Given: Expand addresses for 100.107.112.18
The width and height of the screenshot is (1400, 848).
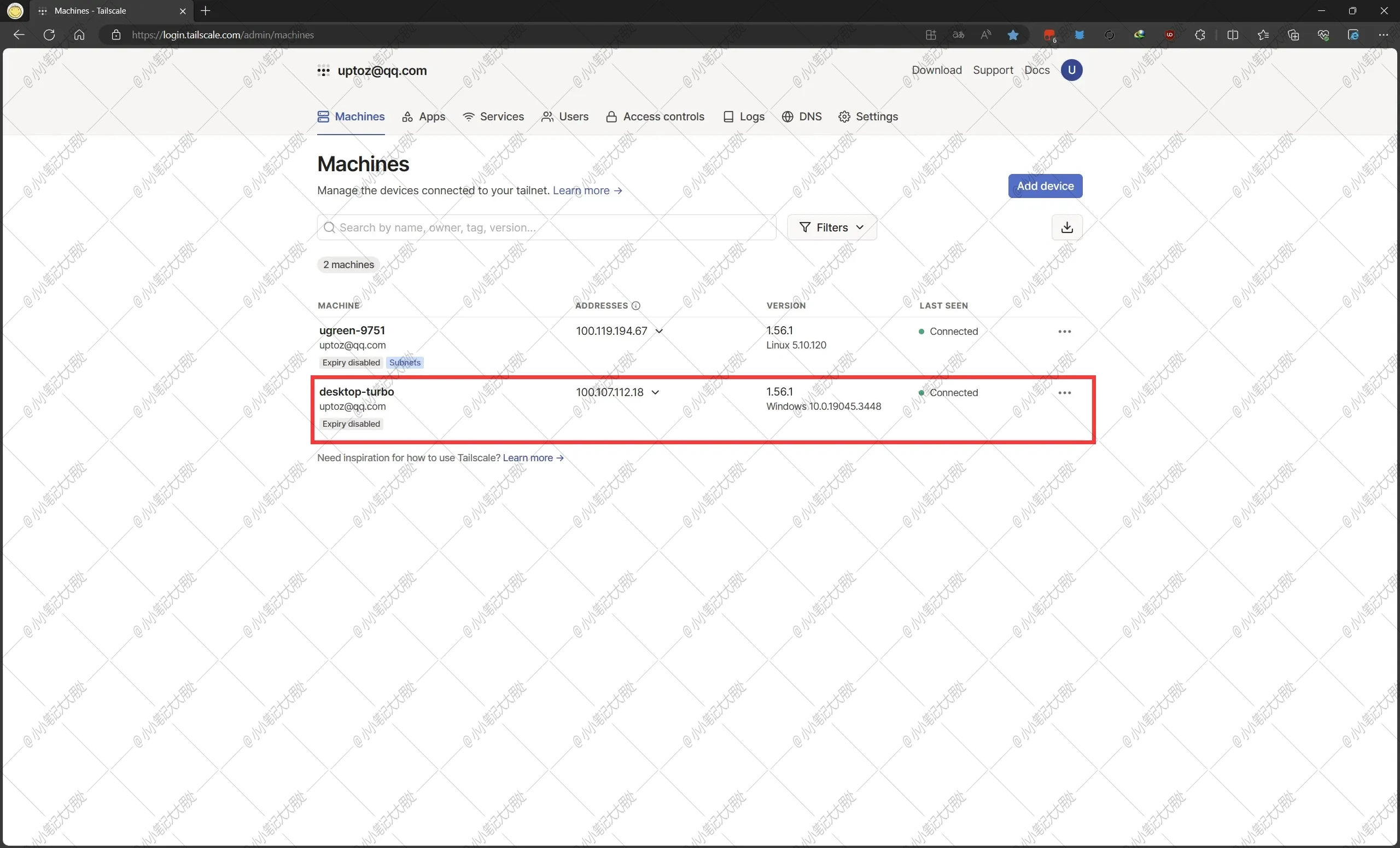Looking at the screenshot, I should [655, 393].
